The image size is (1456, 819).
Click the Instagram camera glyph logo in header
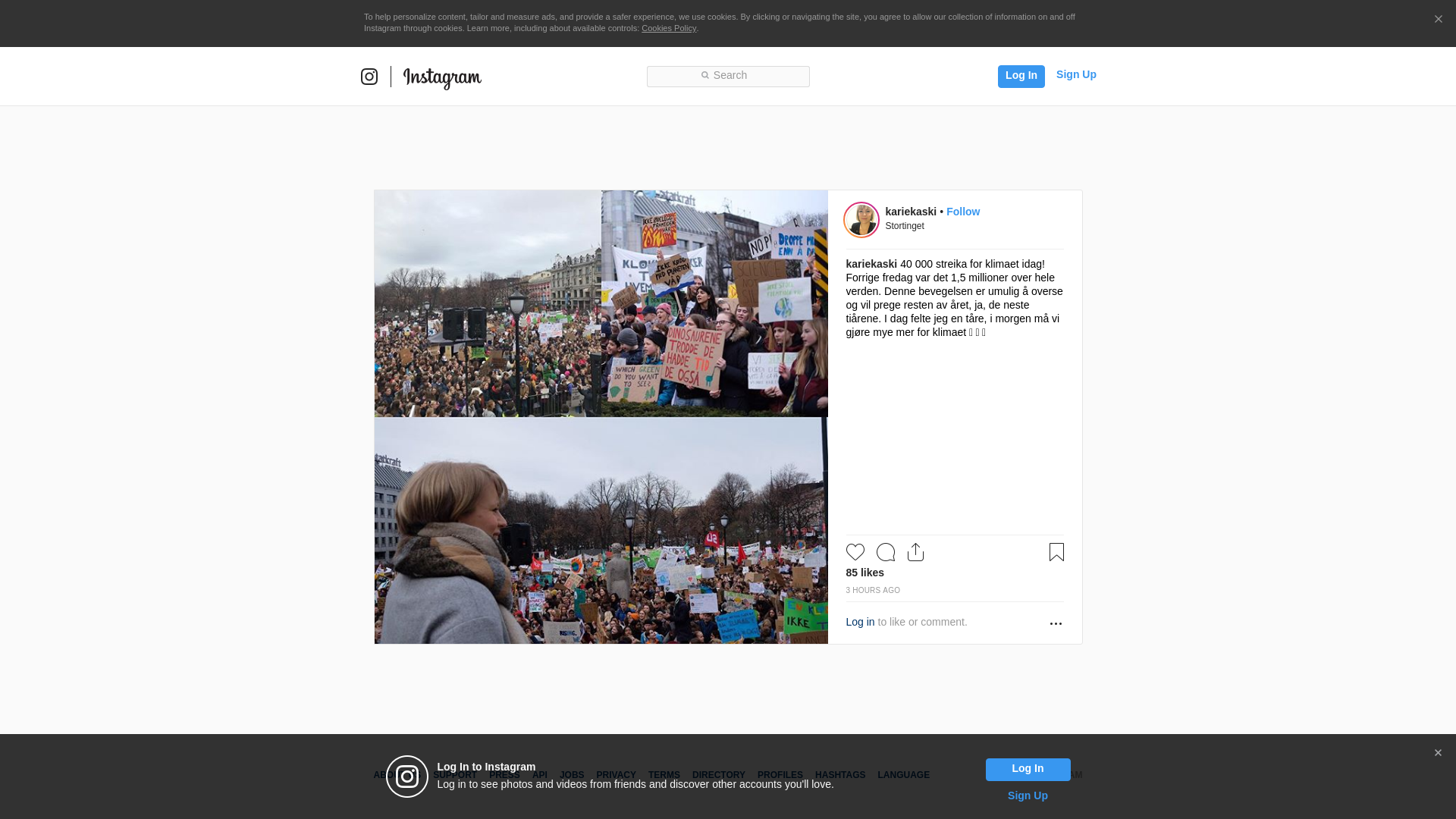click(369, 77)
